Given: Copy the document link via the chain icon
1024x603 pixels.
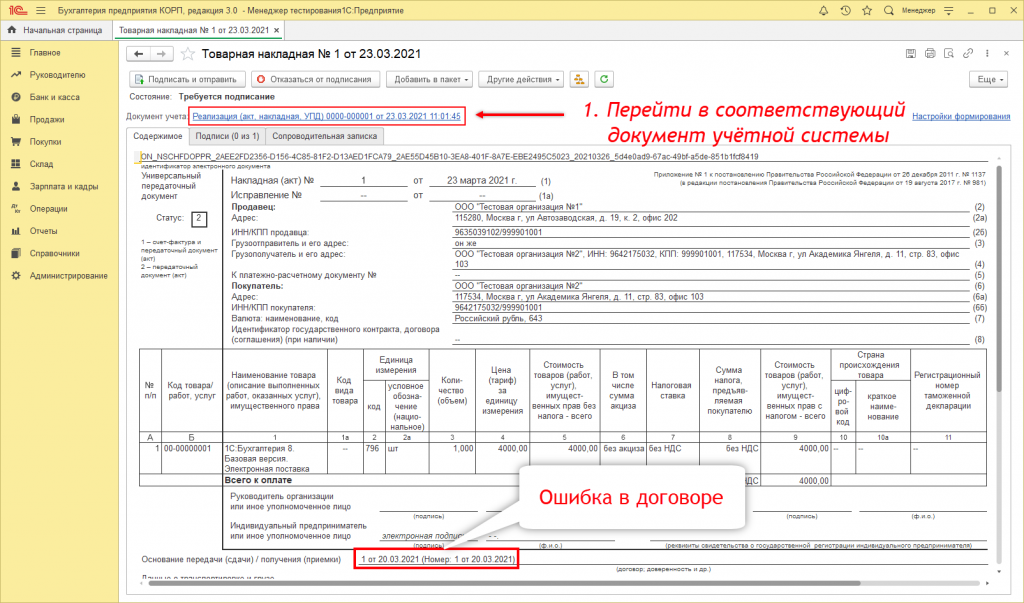Looking at the screenshot, I should click(x=967, y=53).
